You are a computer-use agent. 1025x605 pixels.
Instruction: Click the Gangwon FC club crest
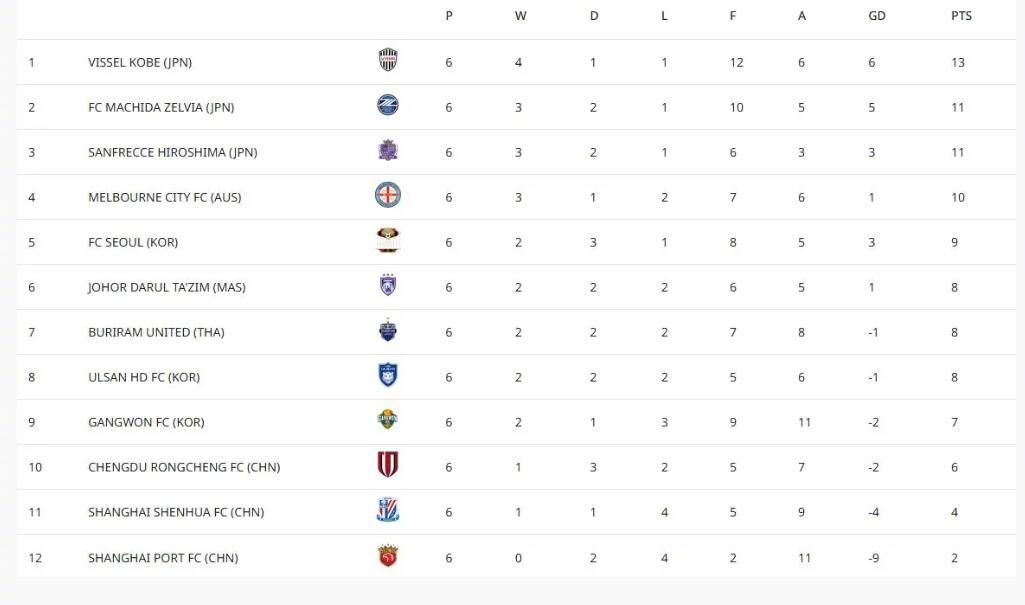[x=388, y=420]
